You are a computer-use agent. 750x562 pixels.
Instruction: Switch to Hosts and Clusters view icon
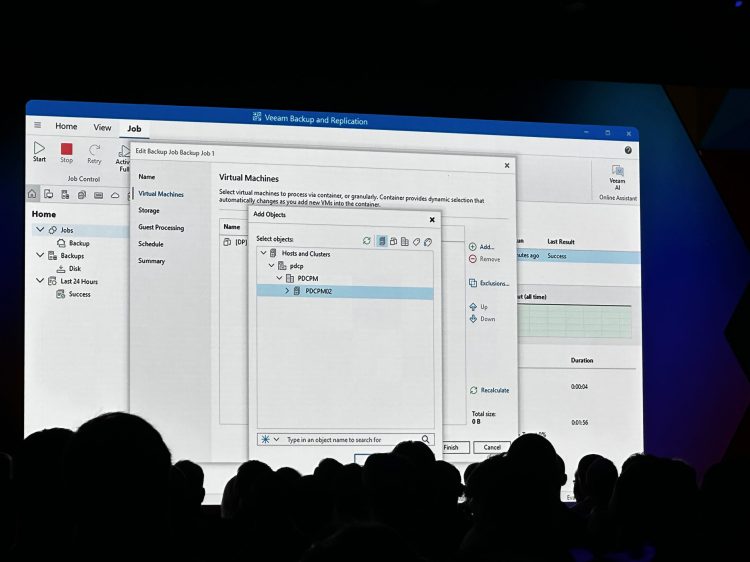pos(382,241)
